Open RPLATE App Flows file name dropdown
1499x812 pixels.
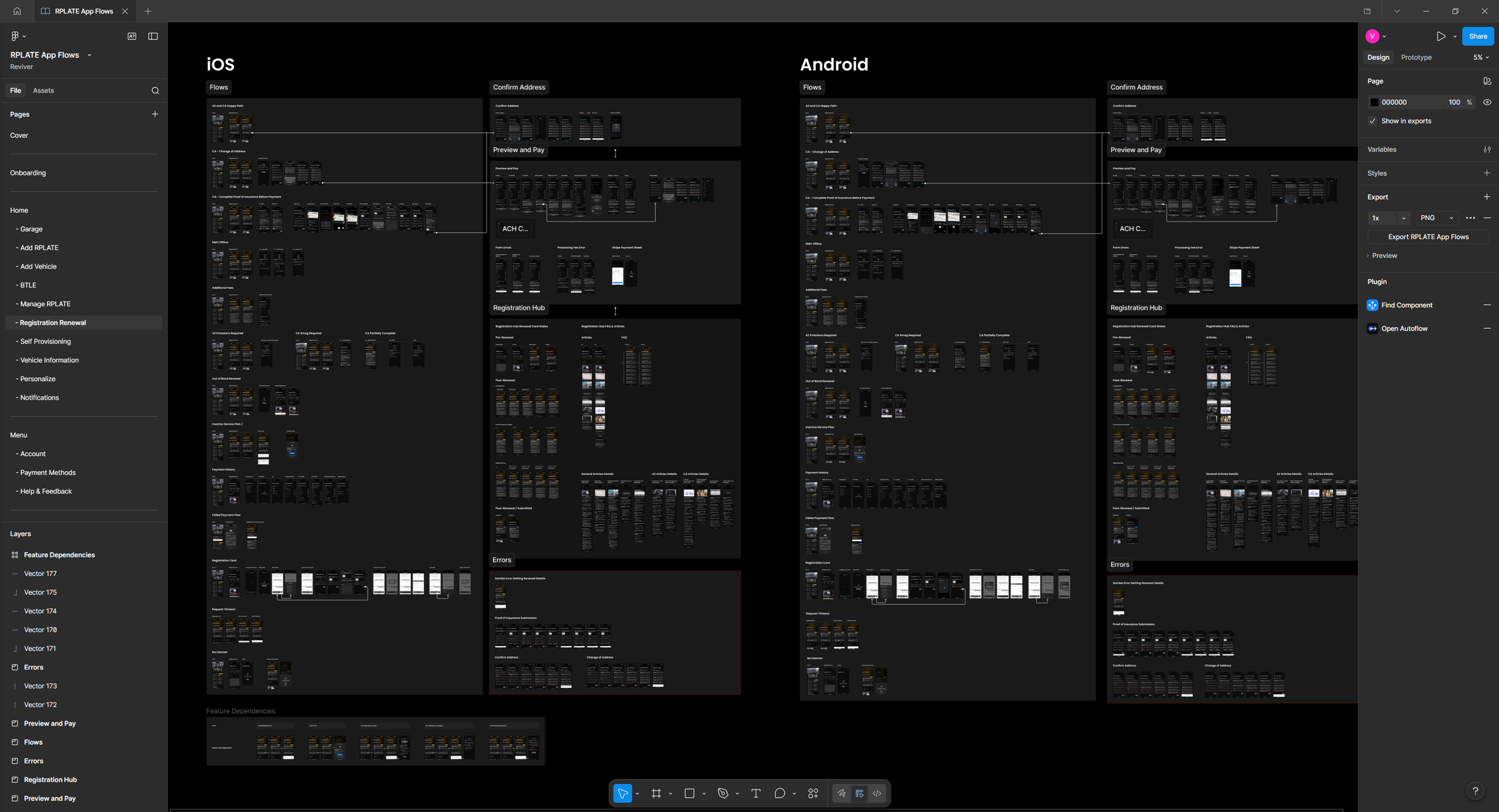89,55
